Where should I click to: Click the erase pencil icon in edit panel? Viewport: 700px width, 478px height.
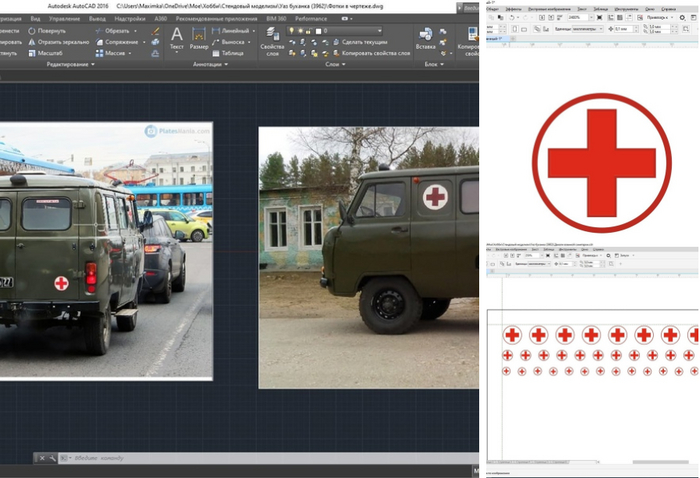155,31
